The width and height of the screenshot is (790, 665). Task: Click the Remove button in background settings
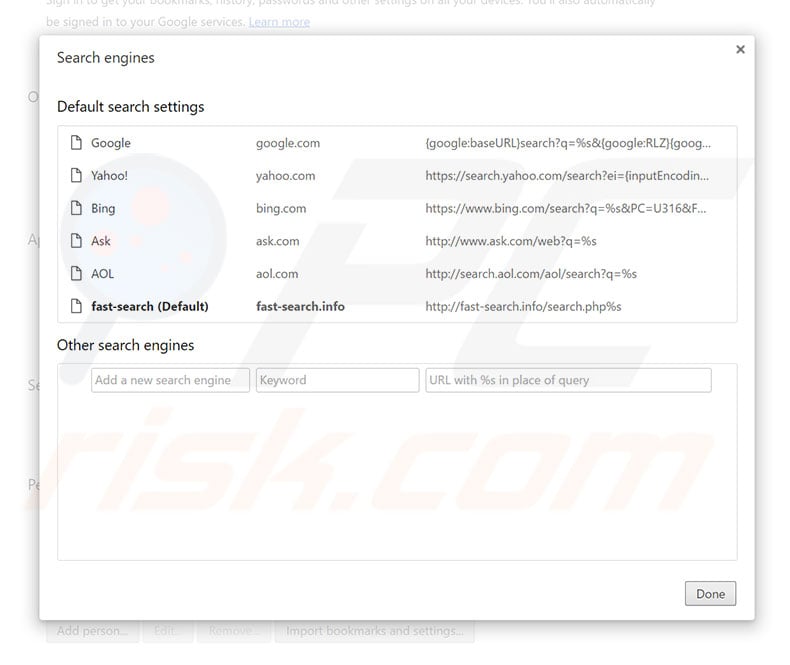234,631
